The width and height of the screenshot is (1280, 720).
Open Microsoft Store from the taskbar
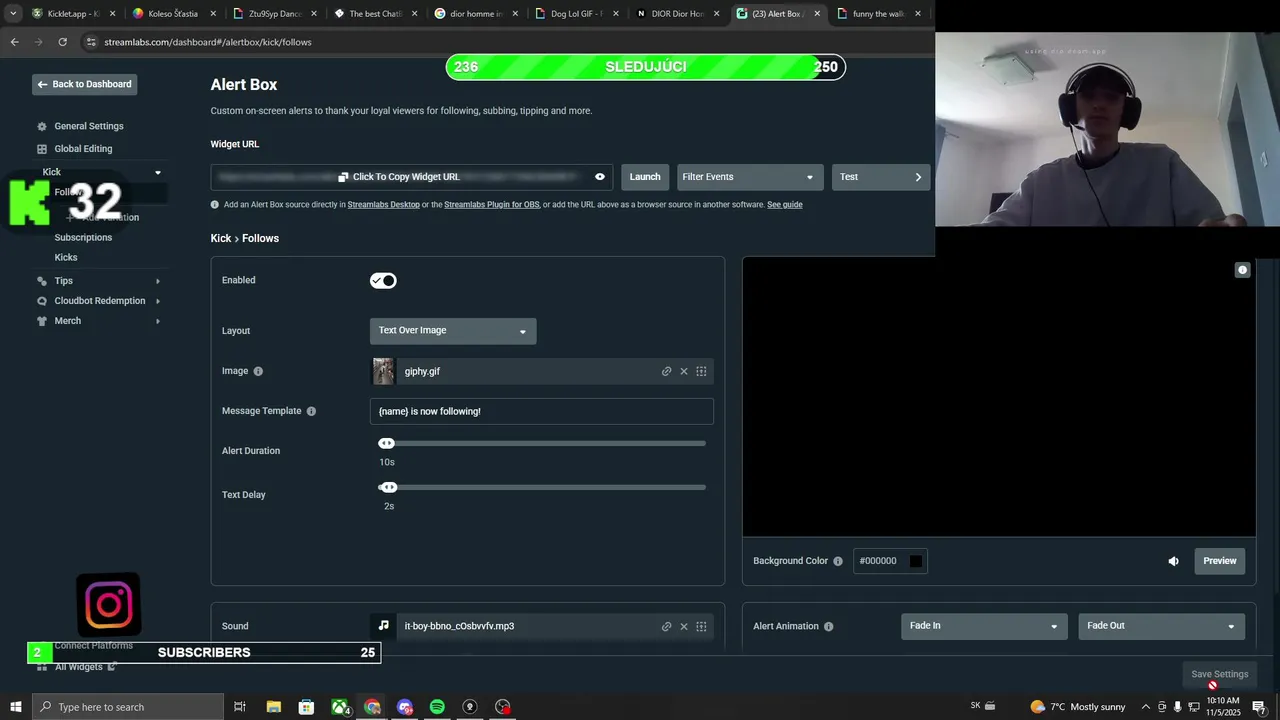tap(306, 707)
